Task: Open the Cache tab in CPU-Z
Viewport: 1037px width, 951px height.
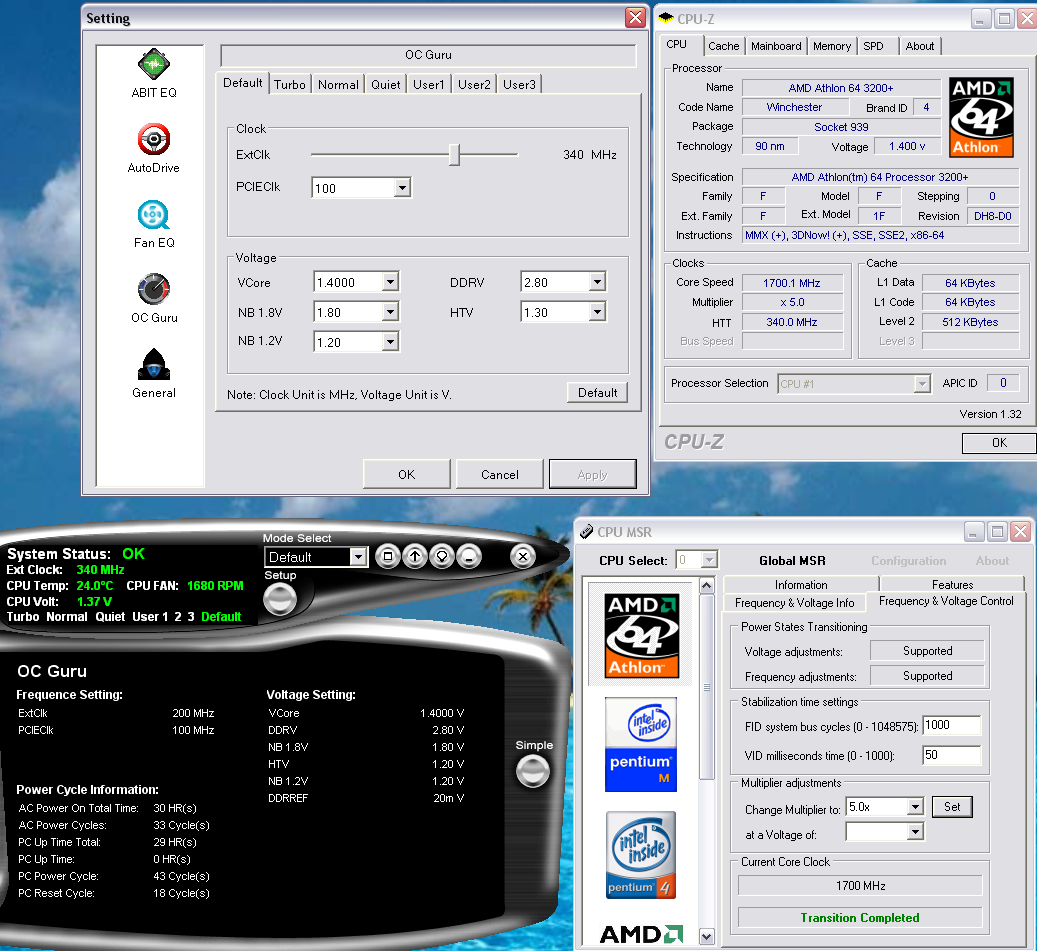Action: pos(724,46)
